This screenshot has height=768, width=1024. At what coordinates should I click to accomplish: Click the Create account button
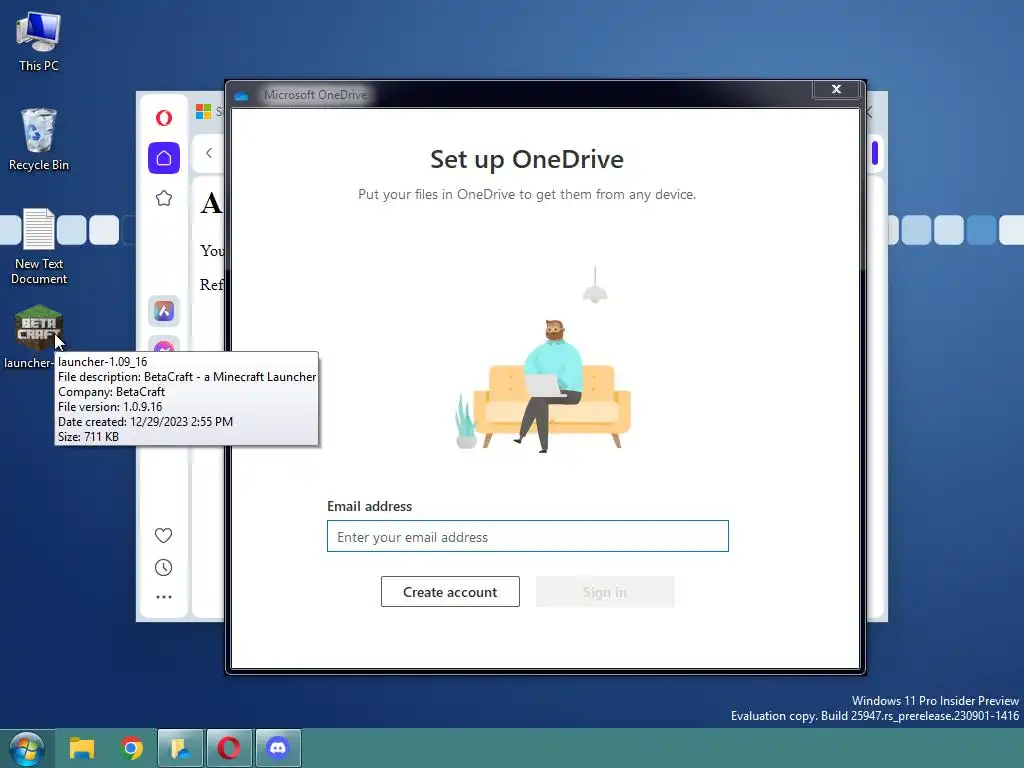pyautogui.click(x=450, y=592)
